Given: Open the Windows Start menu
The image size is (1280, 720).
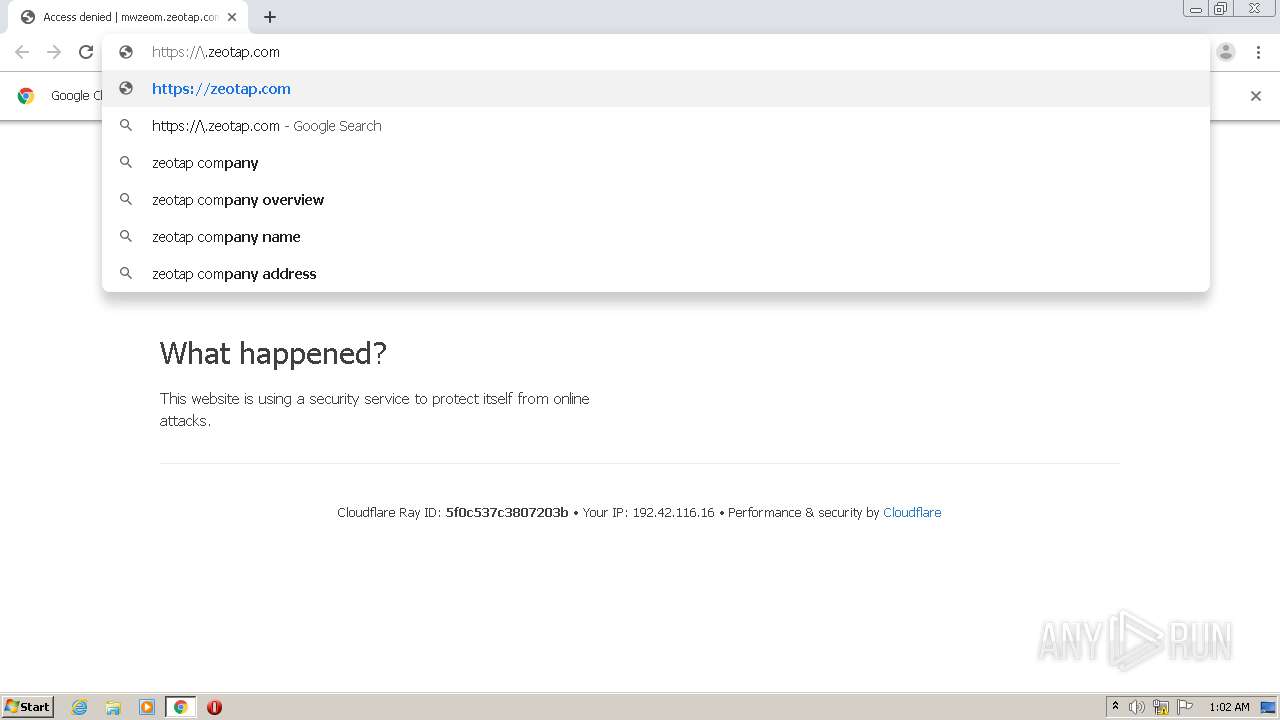Looking at the screenshot, I should pos(28,706).
